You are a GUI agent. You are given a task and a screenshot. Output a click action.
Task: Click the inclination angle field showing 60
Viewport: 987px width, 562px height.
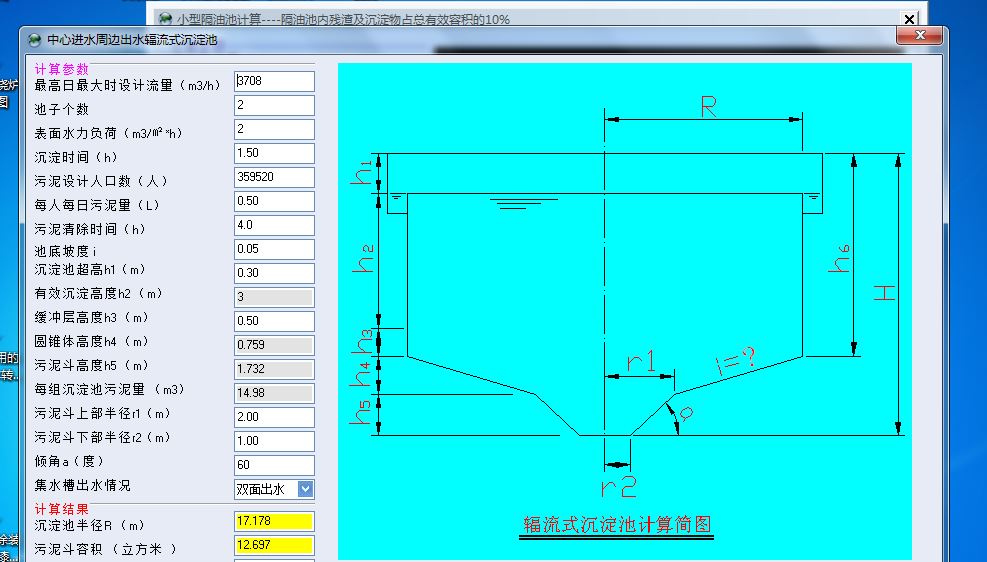(x=274, y=464)
